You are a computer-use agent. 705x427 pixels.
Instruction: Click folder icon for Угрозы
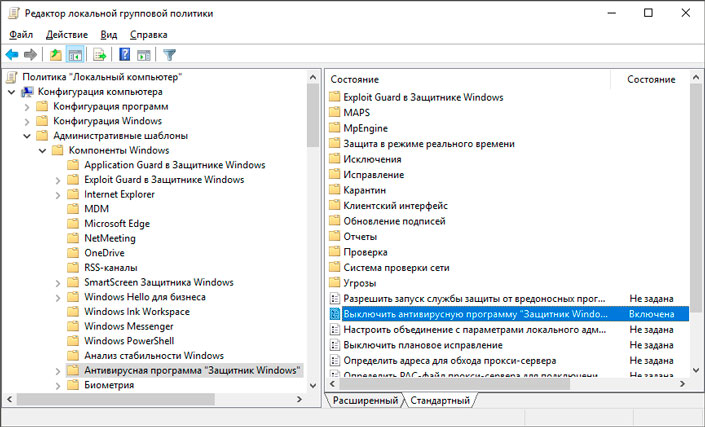[x=335, y=283]
